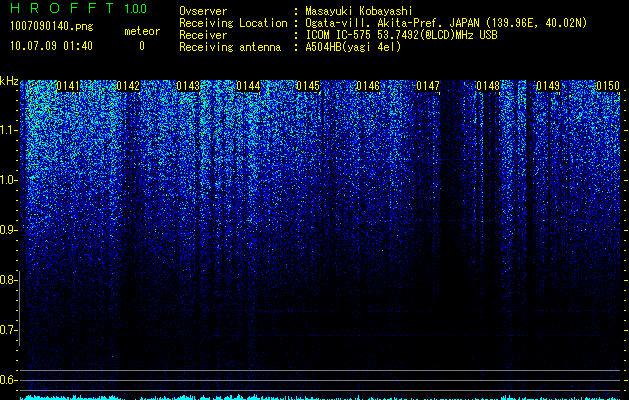This screenshot has height=400, width=629.
Task: Click the Receiver label
Action: [203, 35]
